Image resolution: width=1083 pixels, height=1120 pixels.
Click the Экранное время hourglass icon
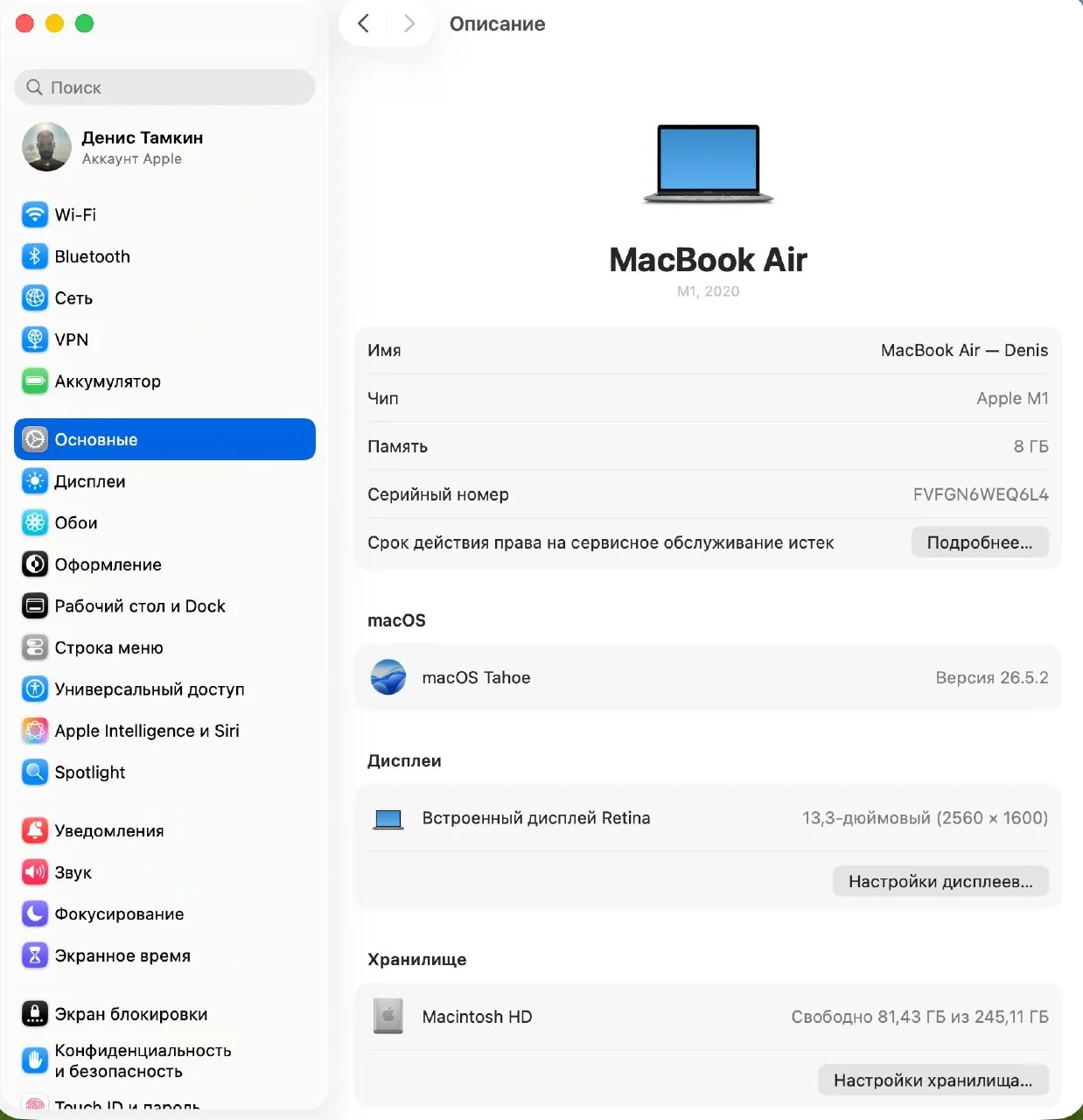(35, 955)
